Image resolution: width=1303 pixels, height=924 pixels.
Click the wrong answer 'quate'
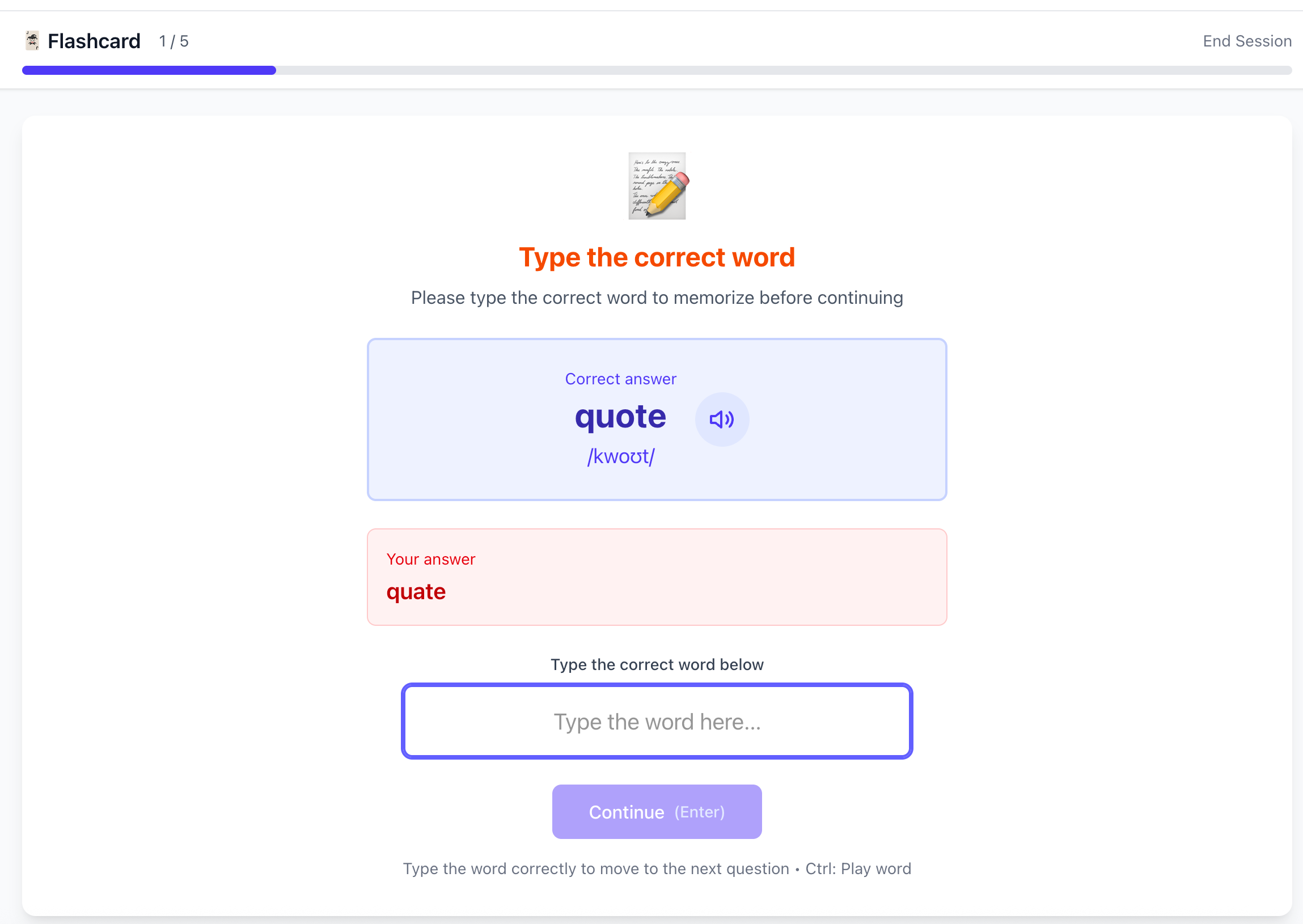click(x=416, y=592)
